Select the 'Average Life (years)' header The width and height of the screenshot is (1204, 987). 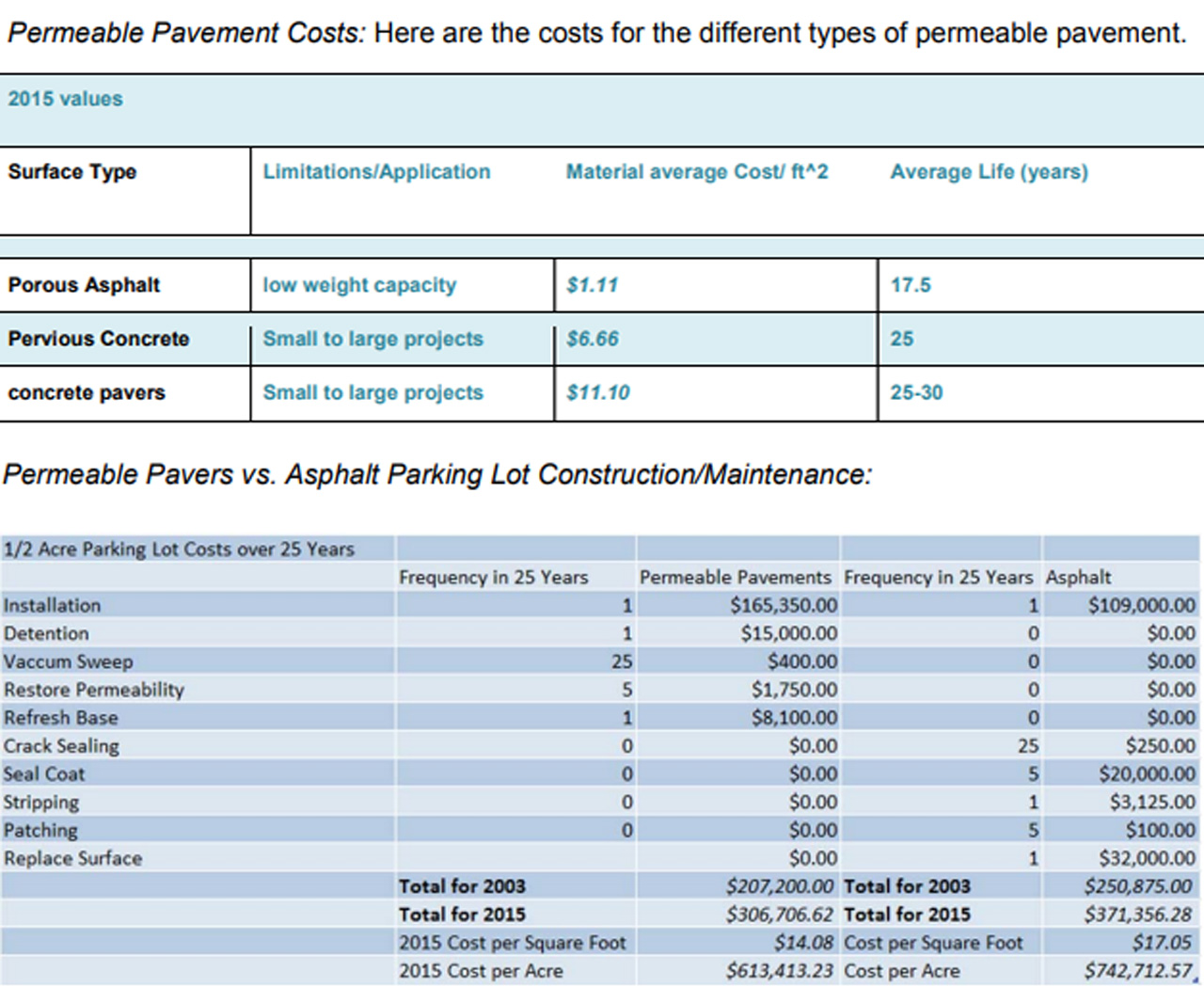pyautogui.click(x=989, y=172)
